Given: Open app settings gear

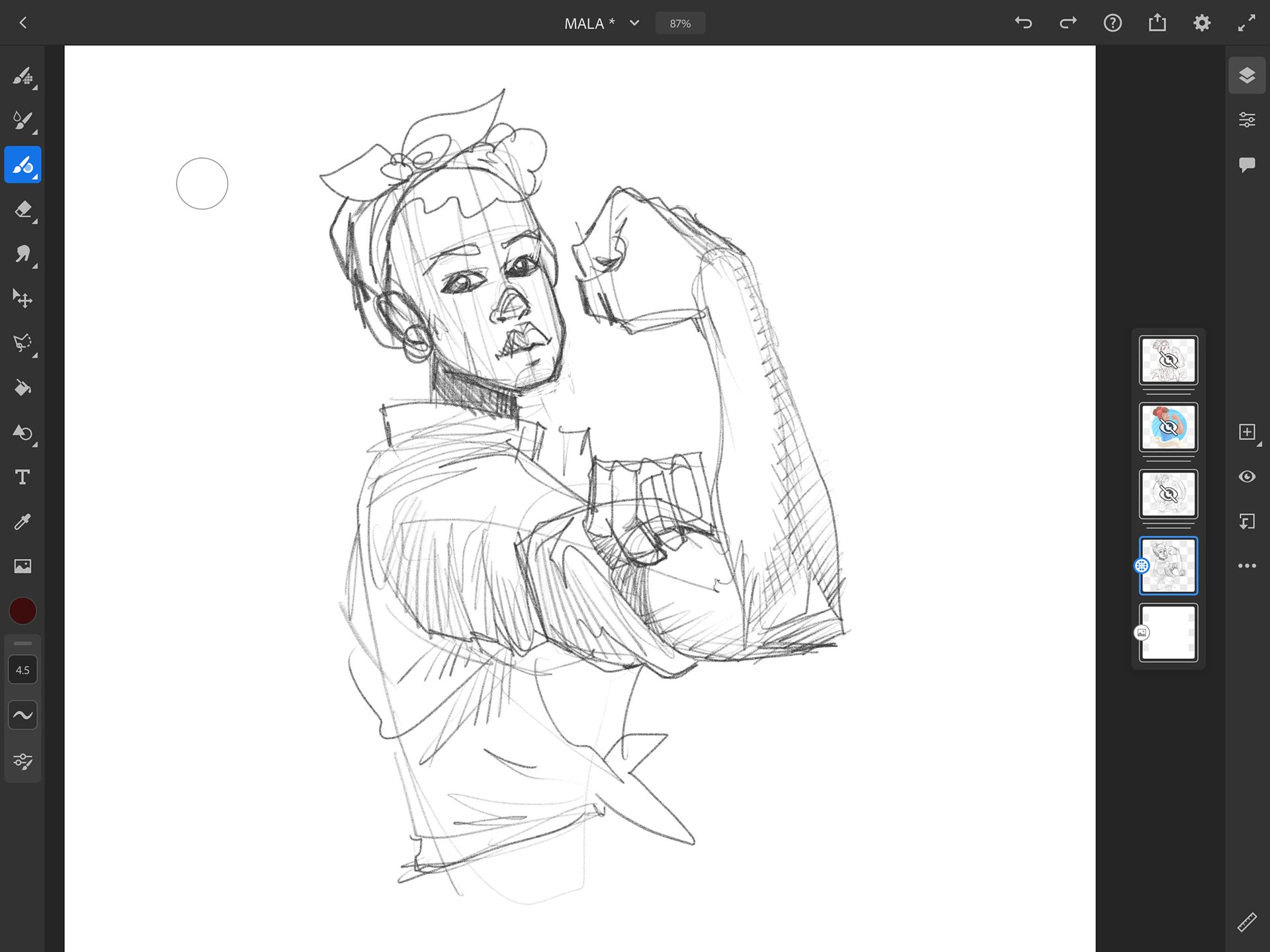Looking at the screenshot, I should tap(1202, 23).
